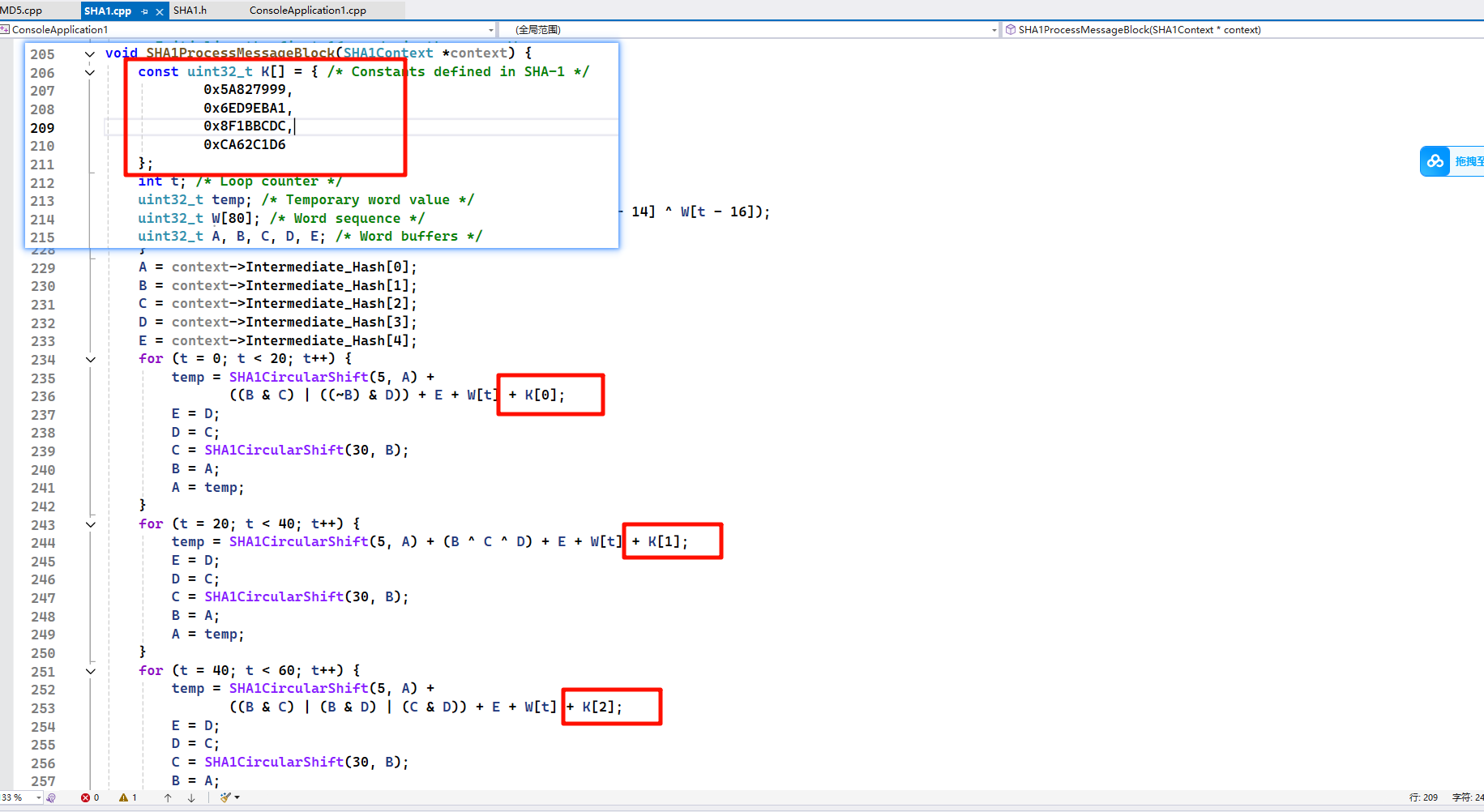Switch to the ConsoleApplication1.cpp tab
Screen dimensions: 1484x812
coord(307,11)
